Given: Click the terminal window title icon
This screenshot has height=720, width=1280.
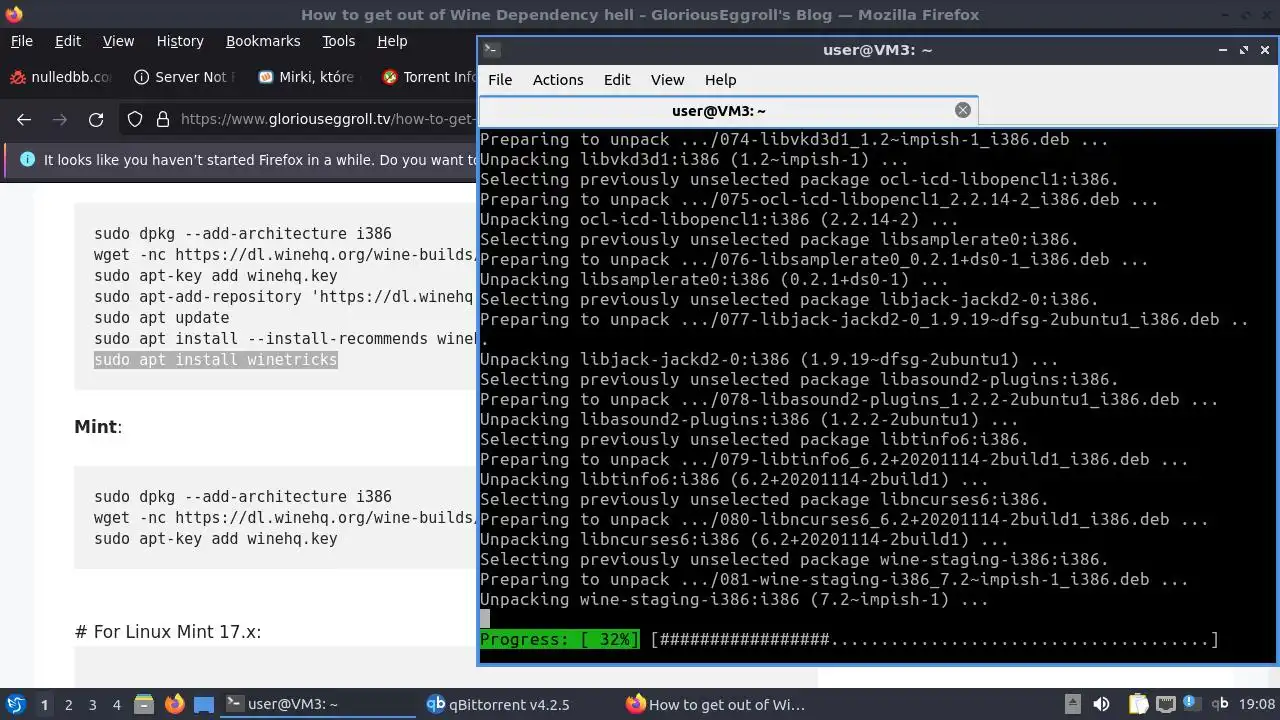Looking at the screenshot, I should (x=491, y=50).
